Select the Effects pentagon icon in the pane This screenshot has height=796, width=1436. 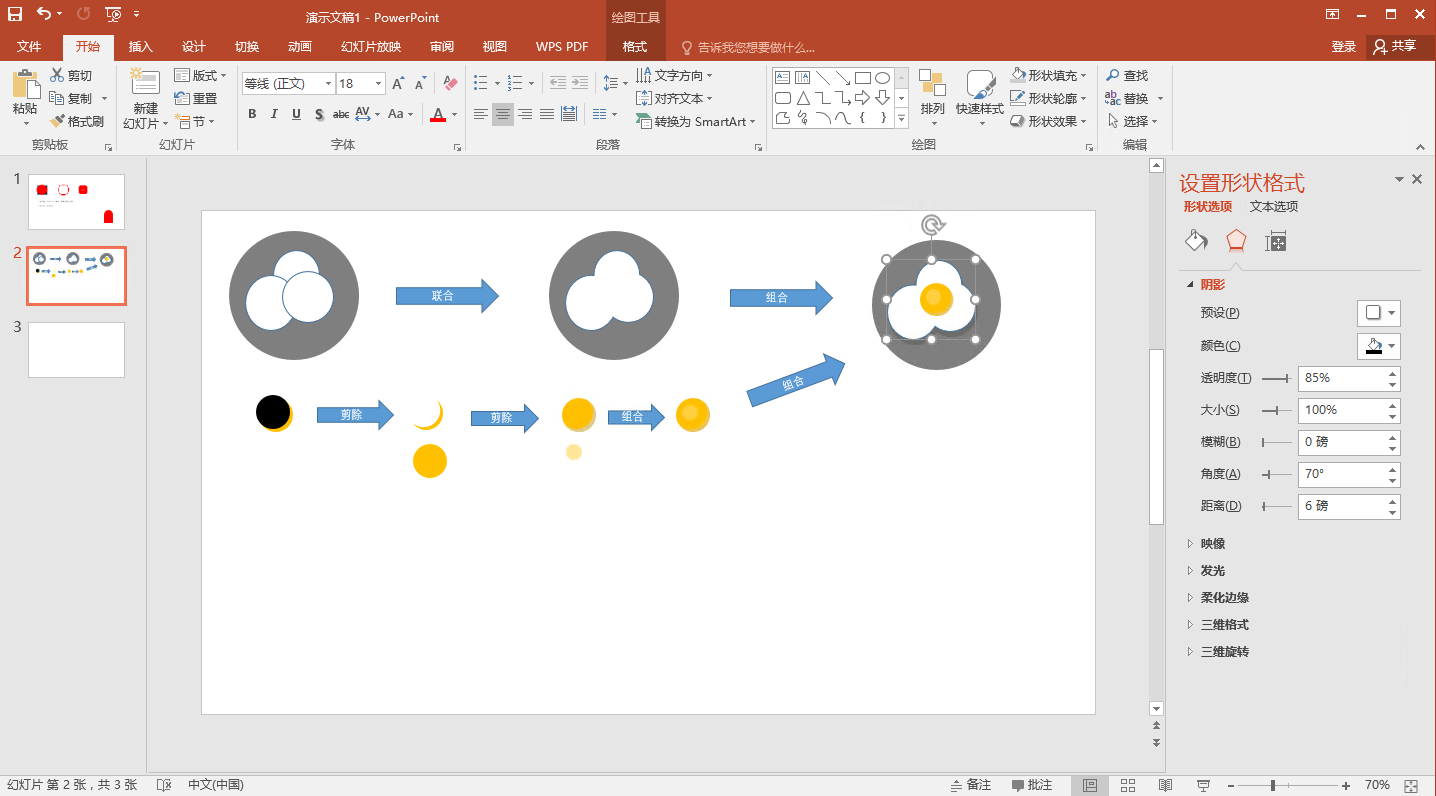[1236, 241]
